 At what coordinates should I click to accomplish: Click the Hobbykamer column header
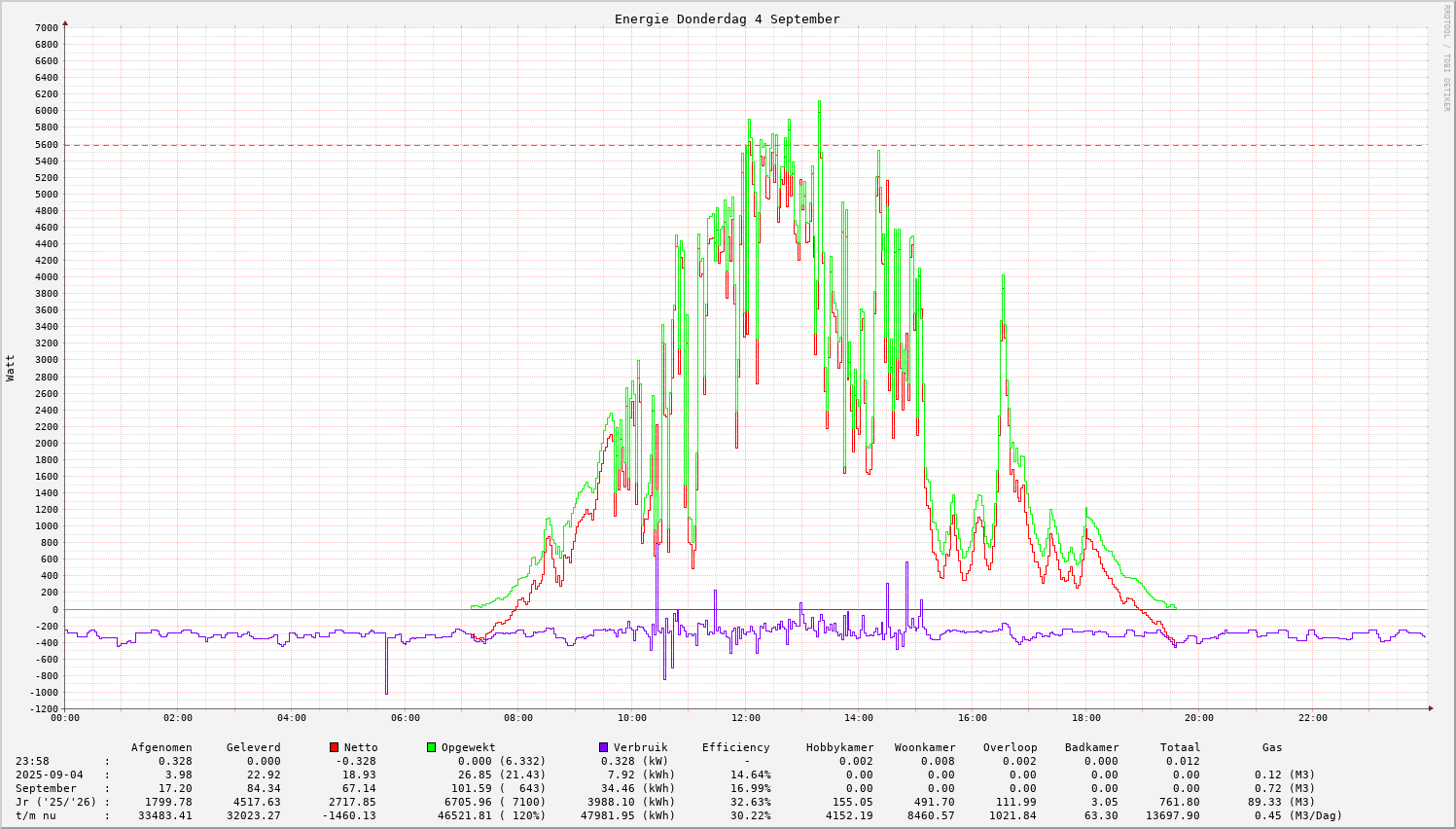[839, 747]
